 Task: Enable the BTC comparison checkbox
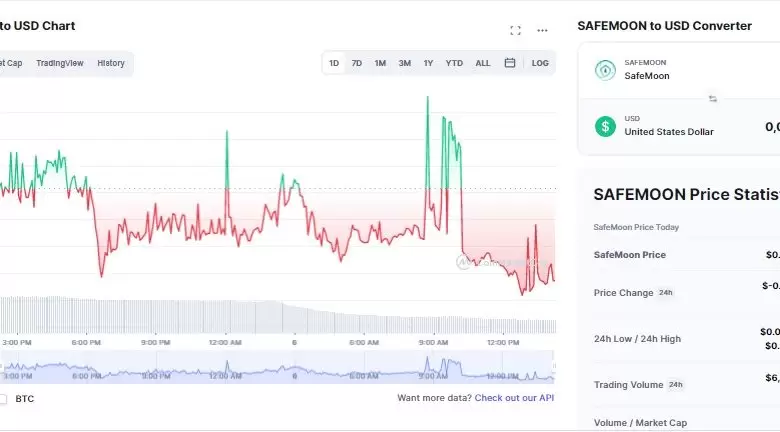[3, 398]
